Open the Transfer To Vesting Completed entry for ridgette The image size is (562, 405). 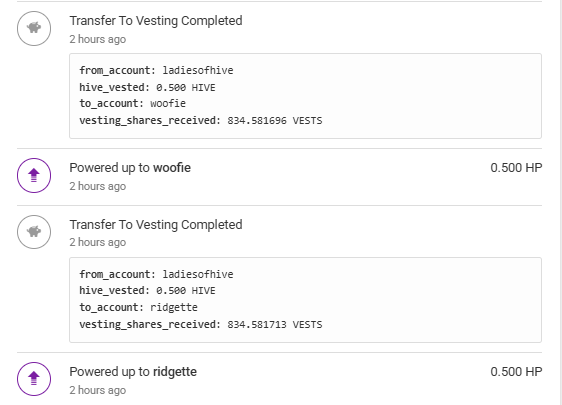coord(156,225)
